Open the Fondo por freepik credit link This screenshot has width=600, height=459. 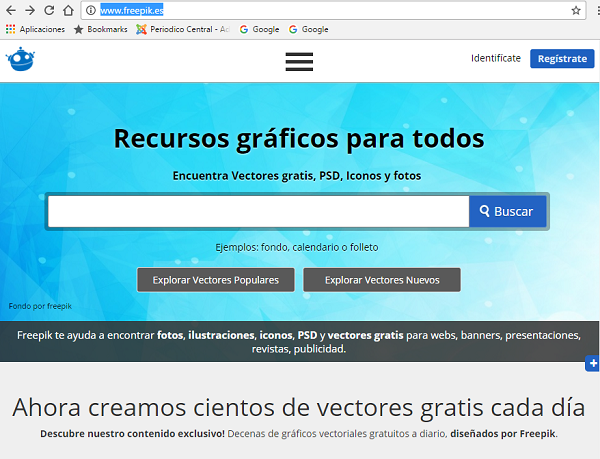40,306
